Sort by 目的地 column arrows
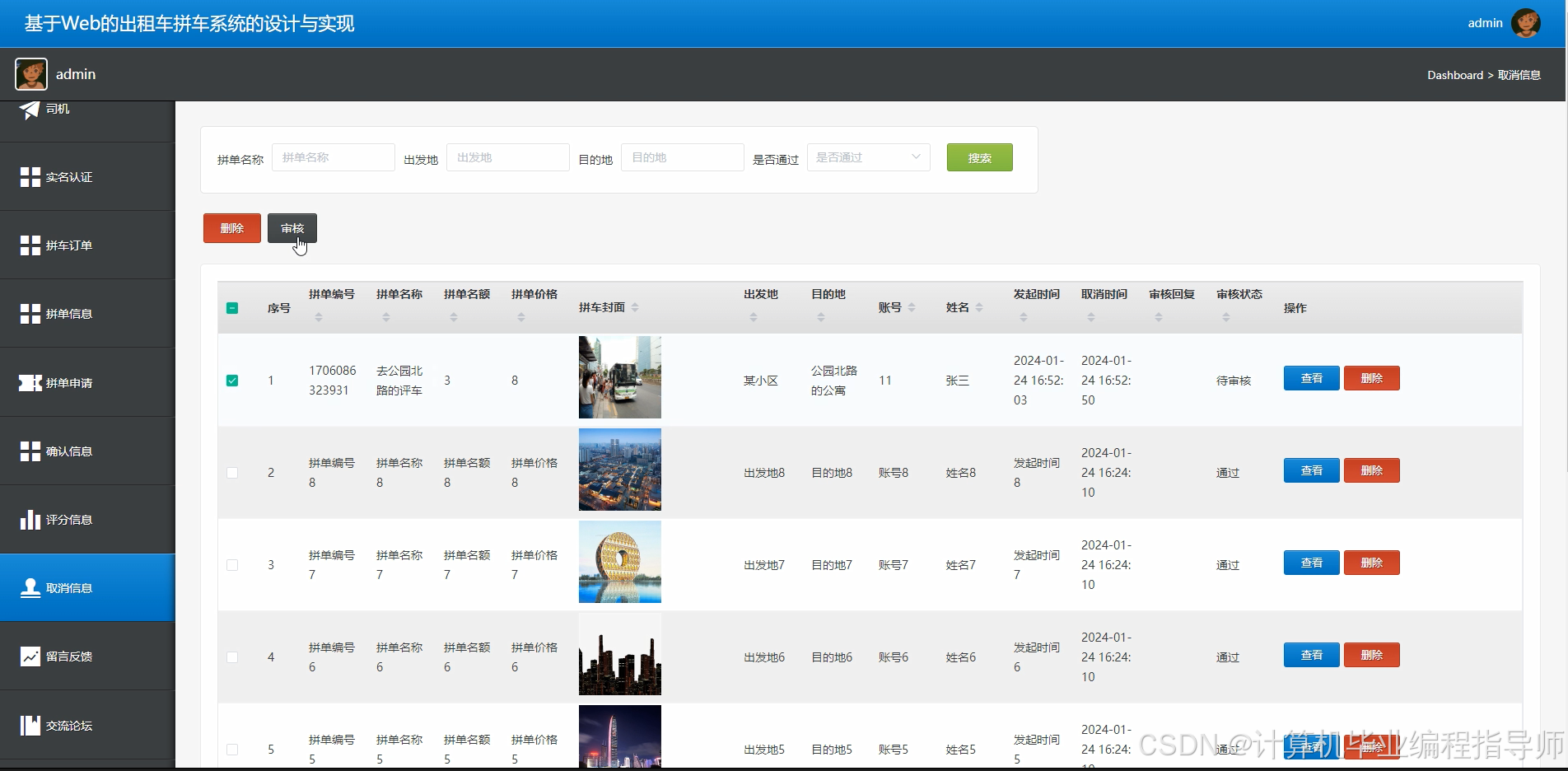 (x=821, y=317)
